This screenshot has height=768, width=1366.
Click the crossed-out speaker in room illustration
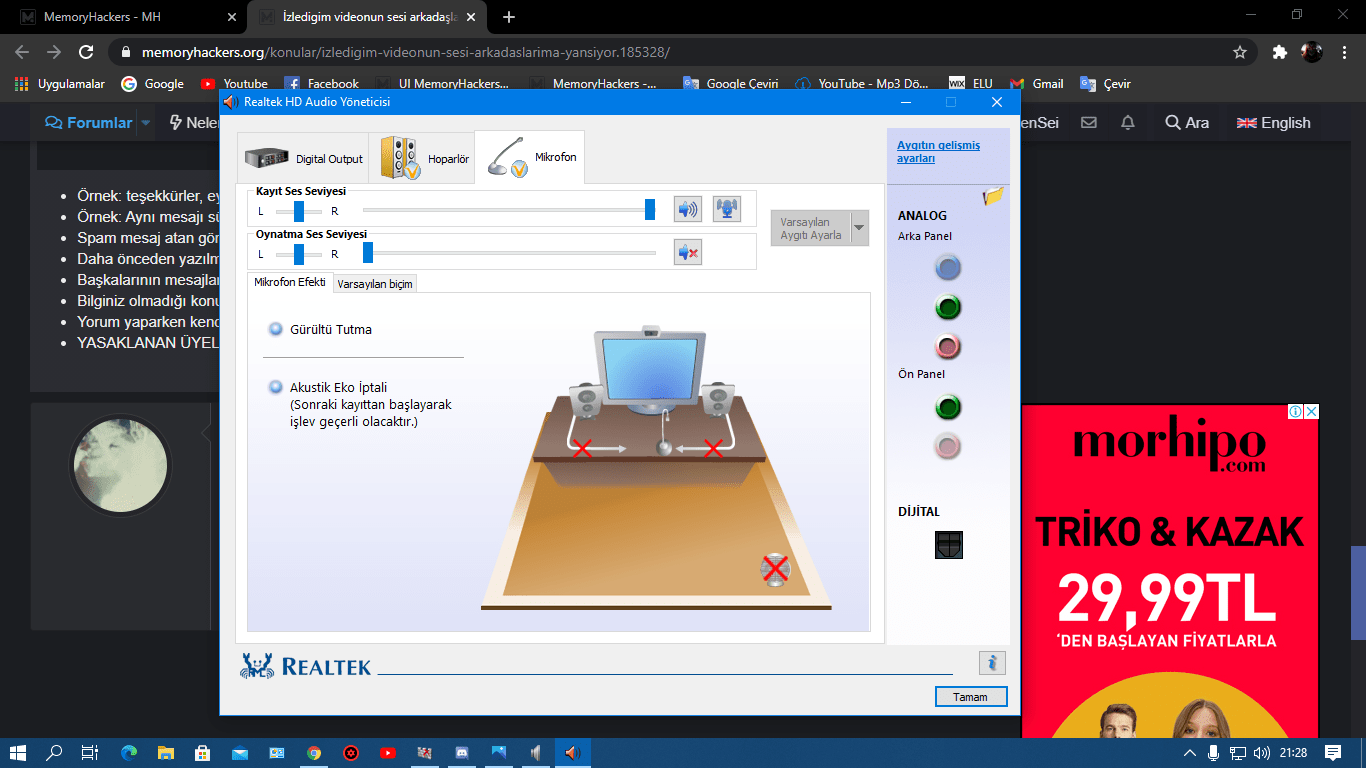(775, 569)
